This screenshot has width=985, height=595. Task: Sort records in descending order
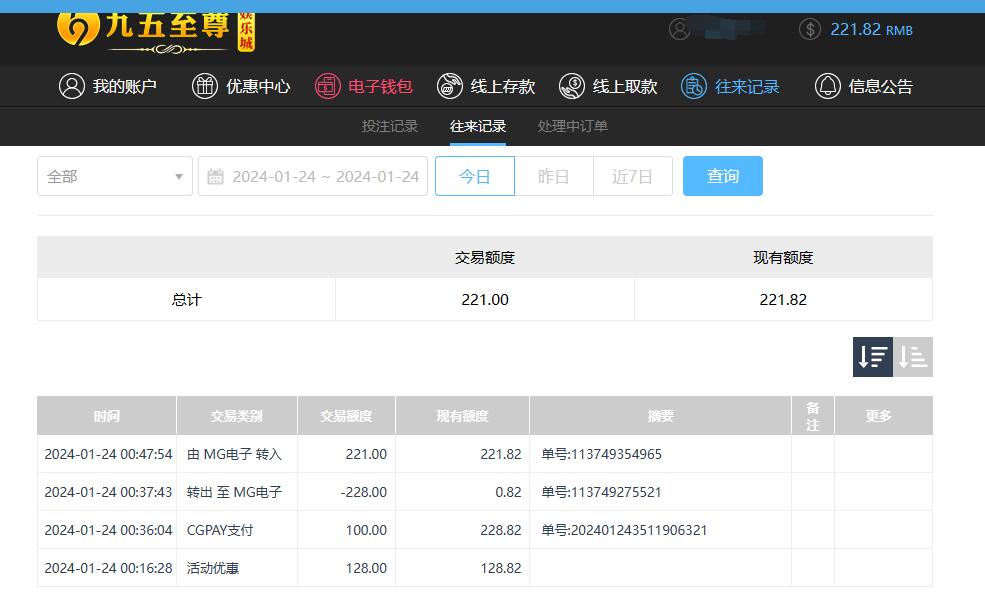872,357
